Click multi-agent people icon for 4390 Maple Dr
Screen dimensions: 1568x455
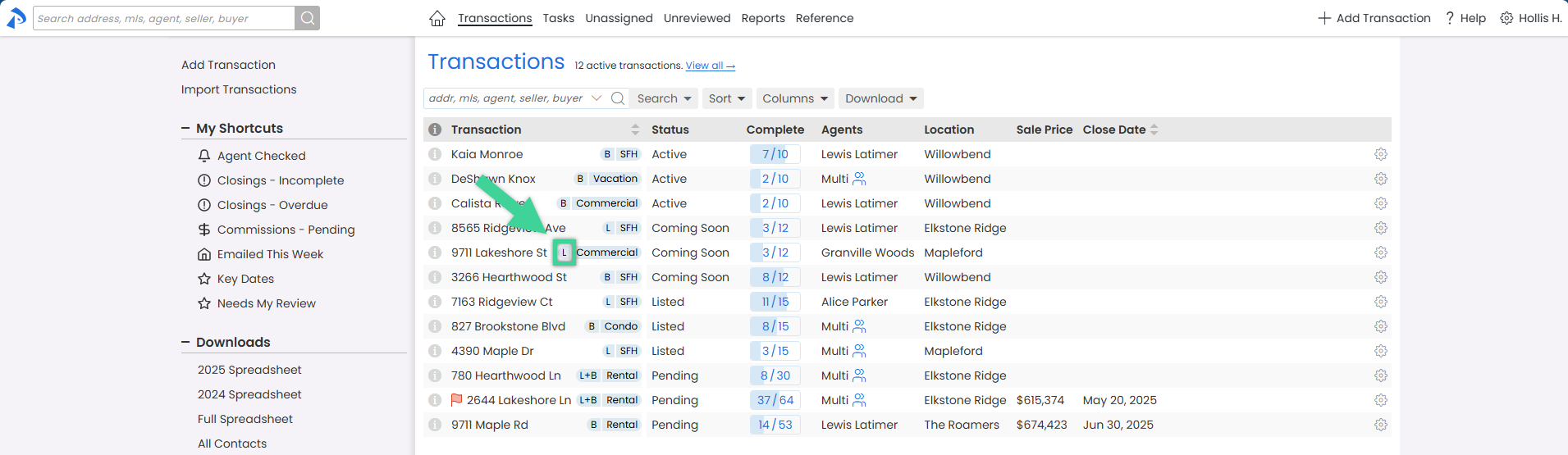point(859,351)
